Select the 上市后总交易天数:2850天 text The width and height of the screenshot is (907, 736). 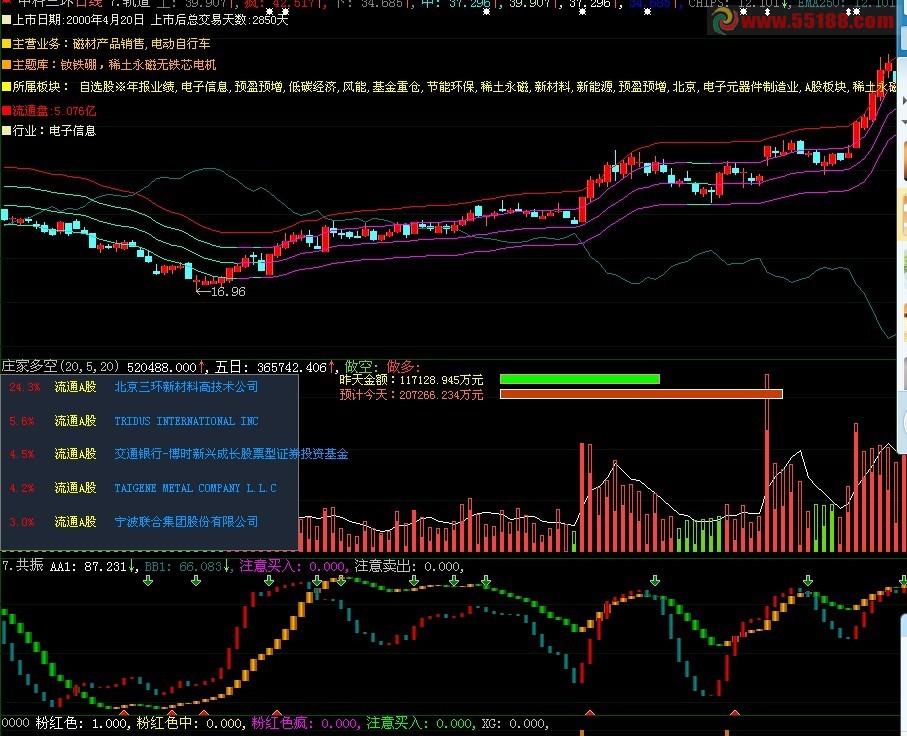[x=219, y=20]
